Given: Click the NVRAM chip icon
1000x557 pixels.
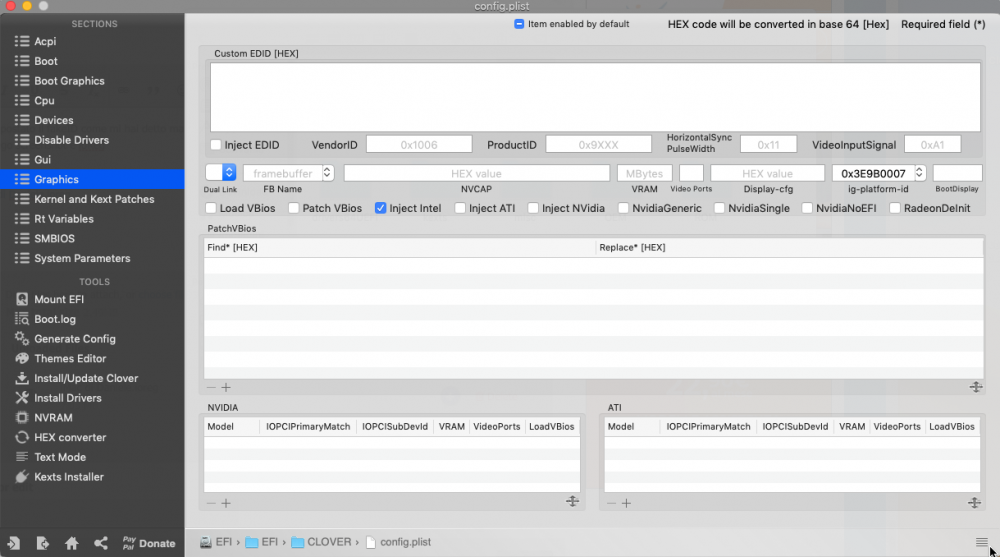Looking at the screenshot, I should (22, 418).
